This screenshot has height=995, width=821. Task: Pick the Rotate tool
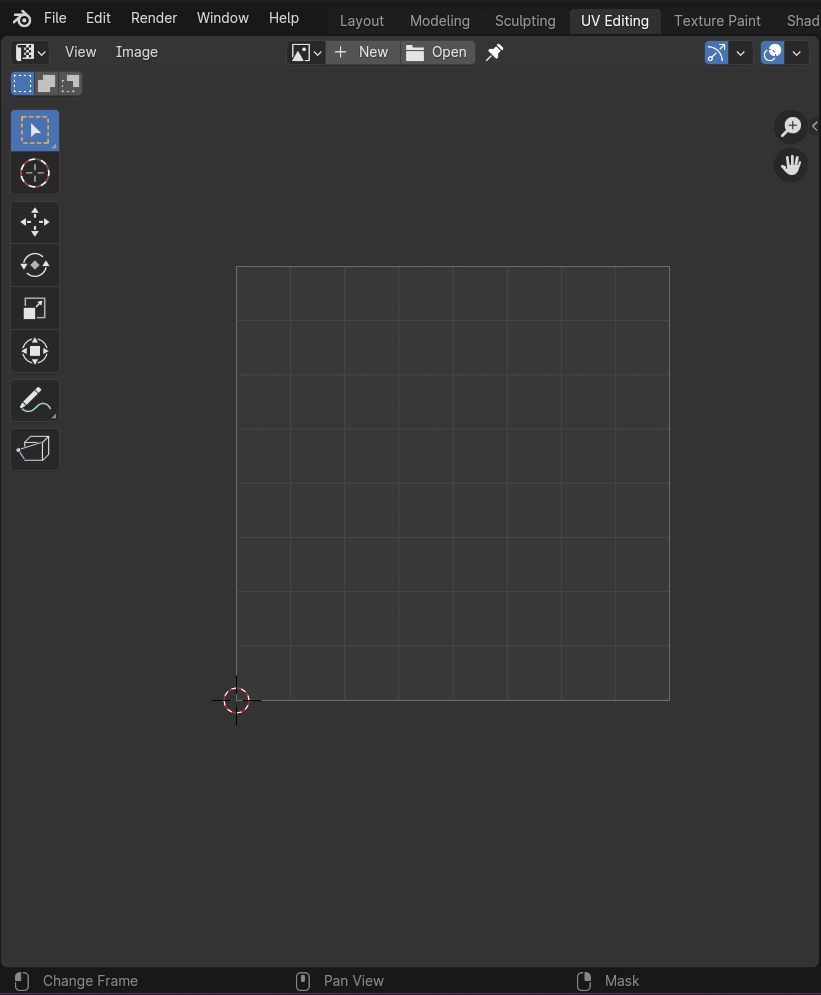pyautogui.click(x=35, y=265)
